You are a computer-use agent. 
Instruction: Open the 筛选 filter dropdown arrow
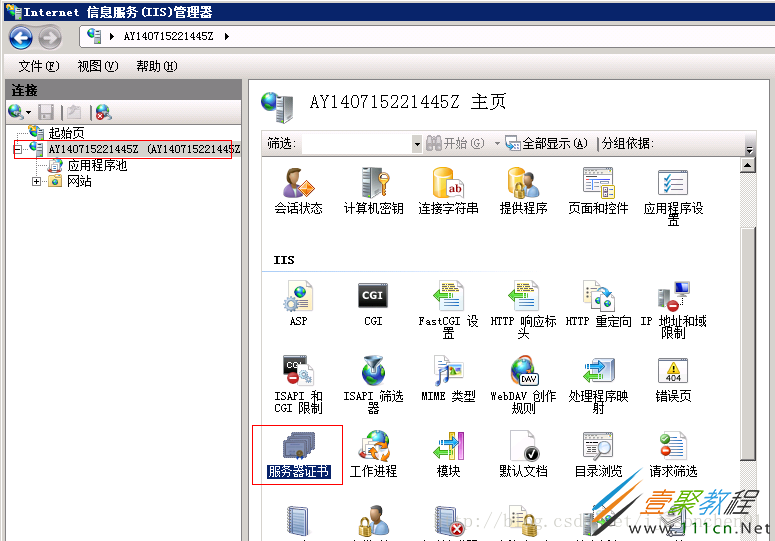click(x=418, y=144)
